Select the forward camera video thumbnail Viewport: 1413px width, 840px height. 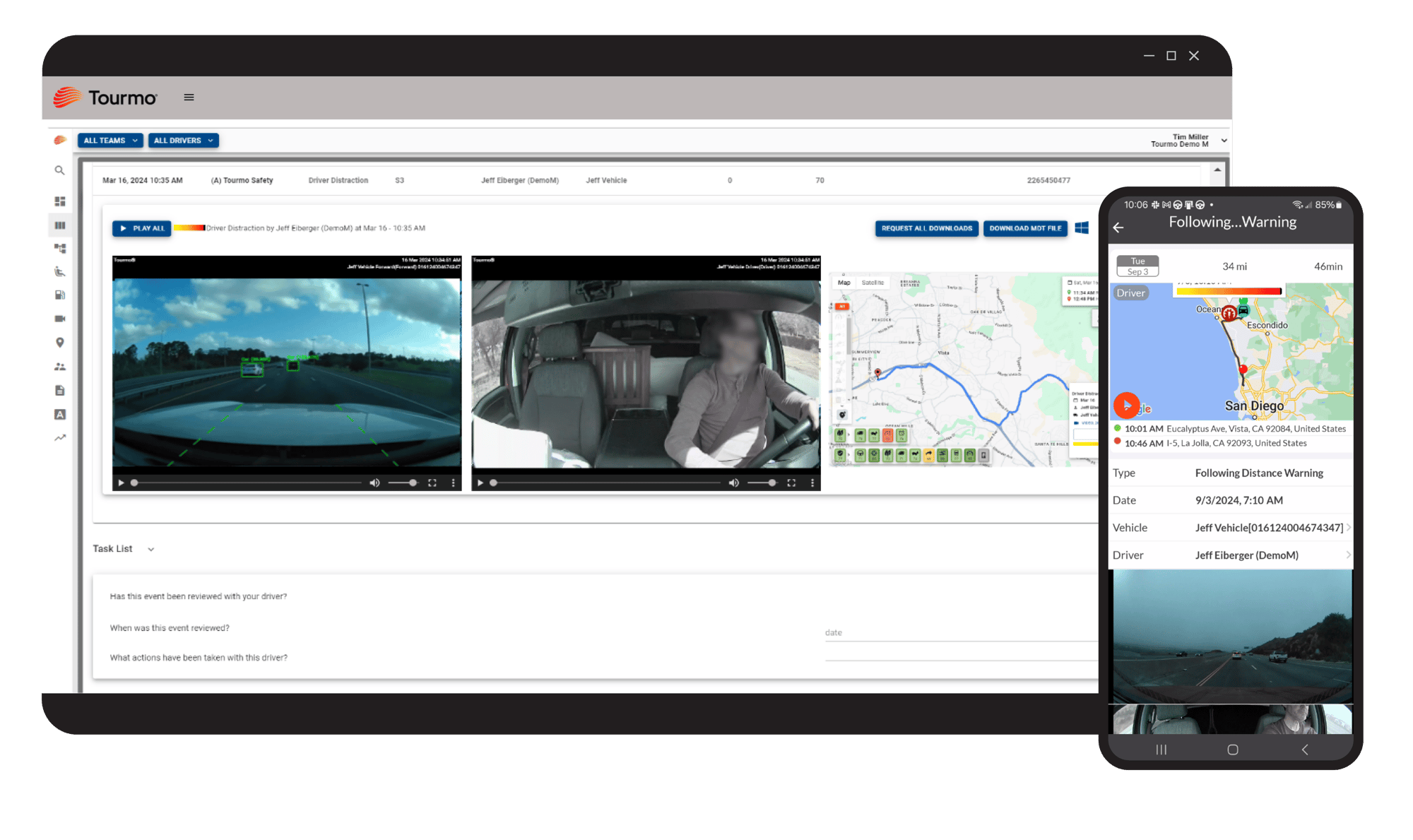coord(286,374)
